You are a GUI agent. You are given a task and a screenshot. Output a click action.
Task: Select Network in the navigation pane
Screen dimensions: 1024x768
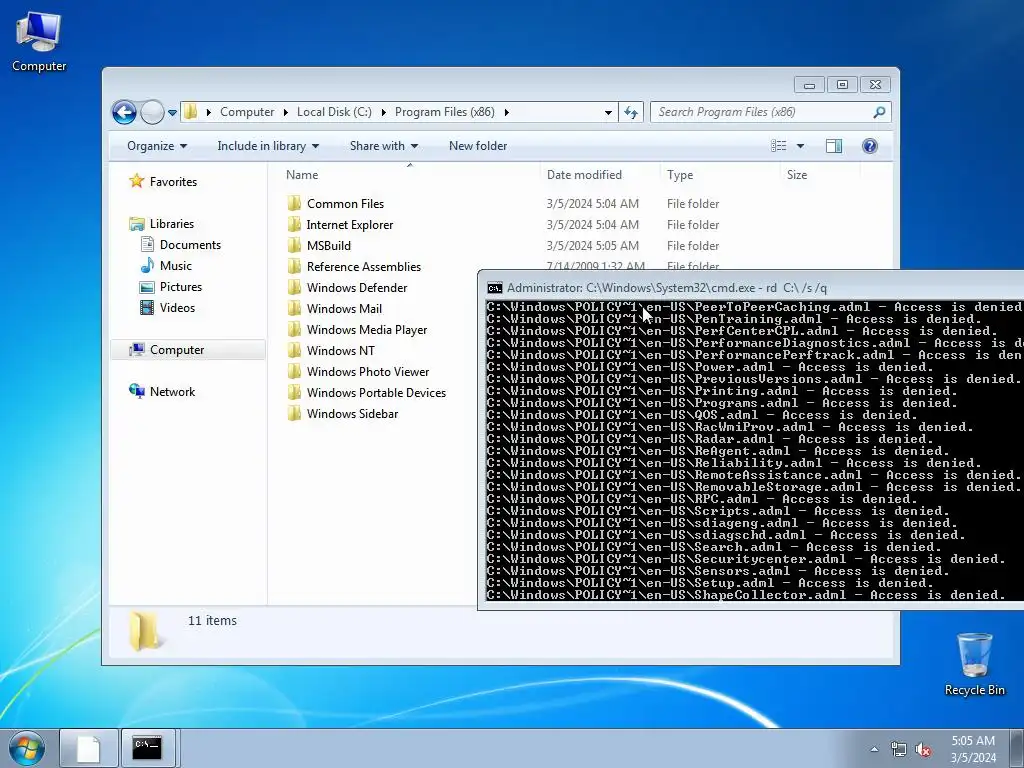(x=172, y=392)
